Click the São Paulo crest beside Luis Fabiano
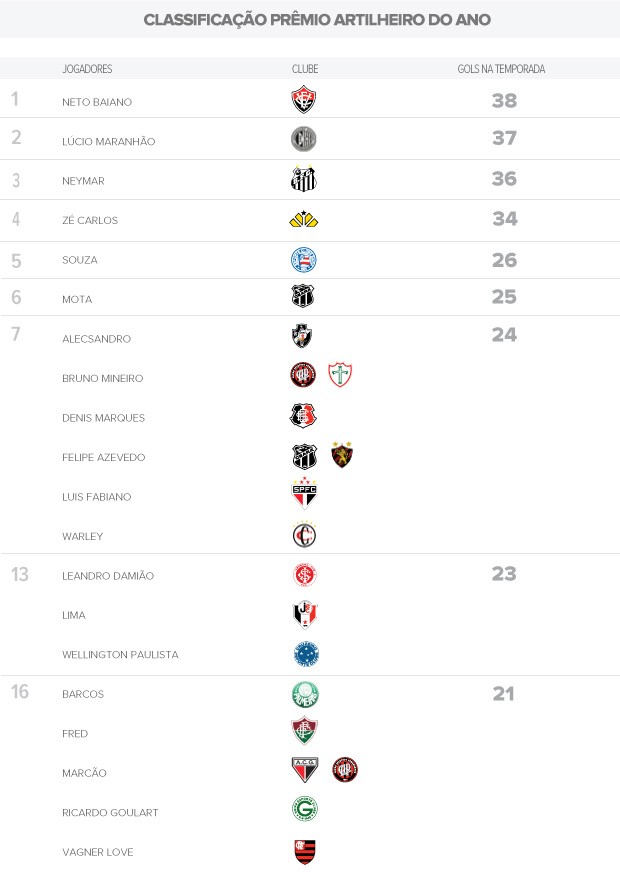Image resolution: width=620 pixels, height=884 pixels. 303,495
